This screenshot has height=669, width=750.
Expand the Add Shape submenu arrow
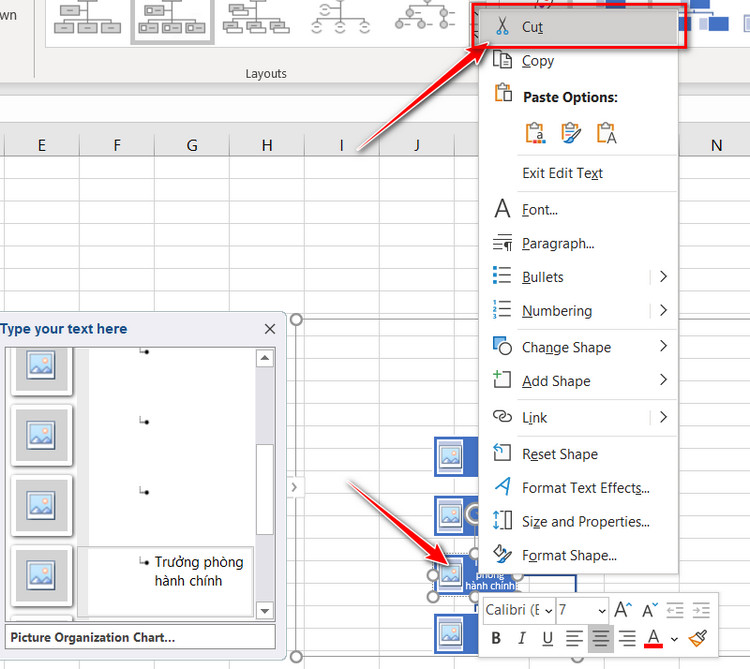click(x=663, y=381)
